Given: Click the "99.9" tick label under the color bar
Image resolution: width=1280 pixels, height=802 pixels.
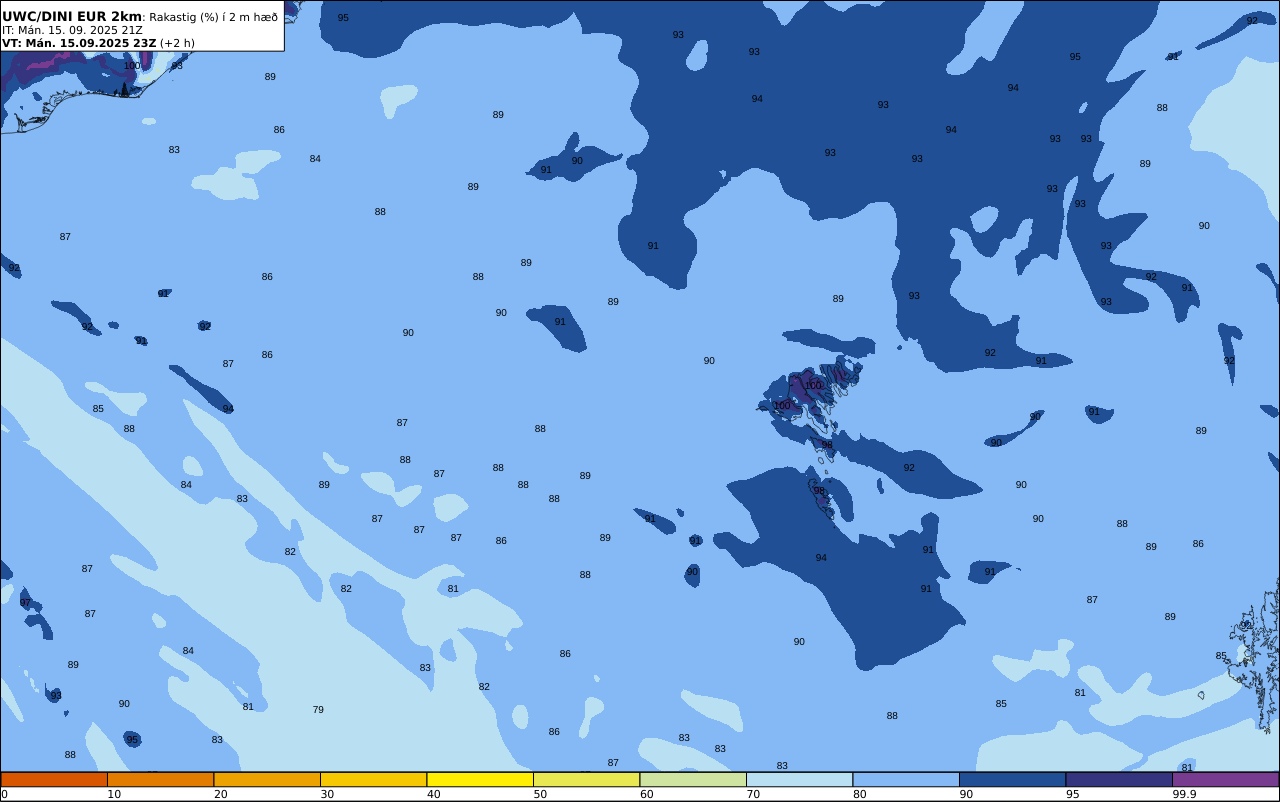Looking at the screenshot, I should (x=1184, y=794).
